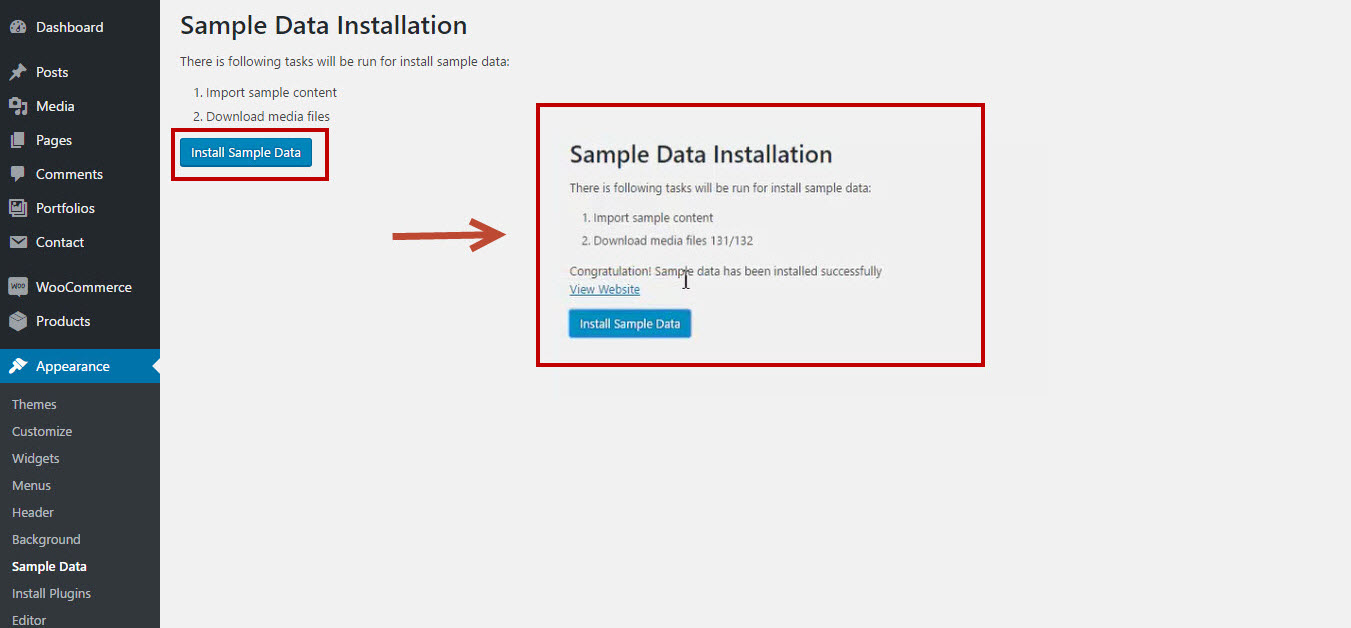Go to Customize under Appearance
Viewport: 1351px width, 628px height.
(x=42, y=431)
